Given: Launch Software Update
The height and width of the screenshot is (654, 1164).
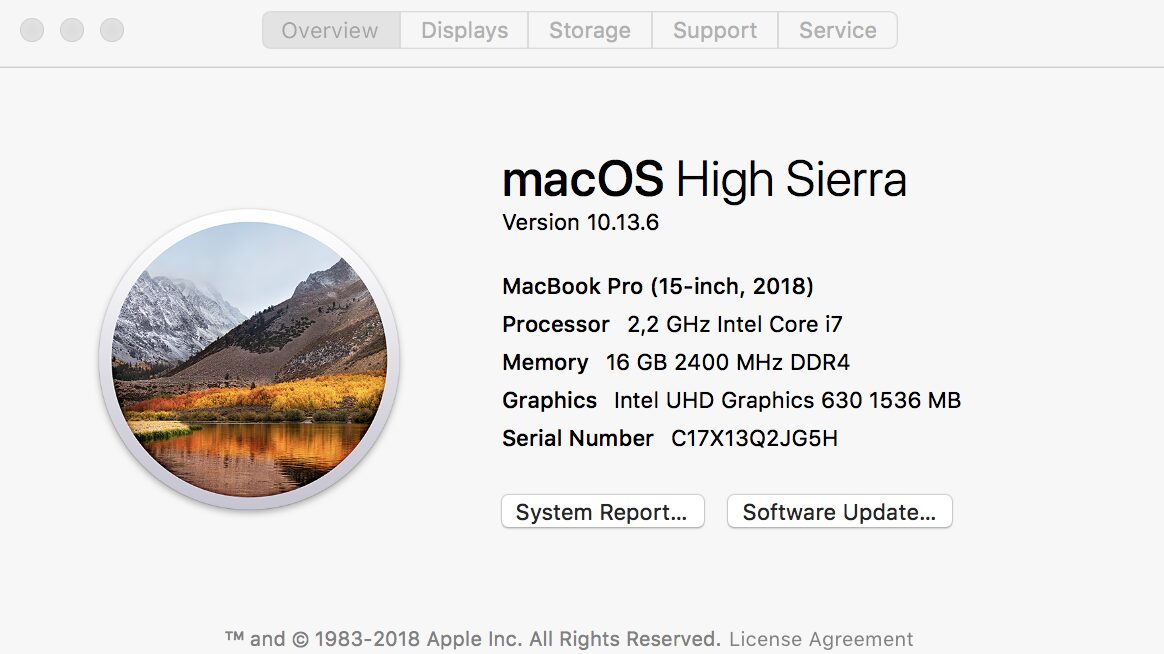Looking at the screenshot, I should pyautogui.click(x=839, y=511).
